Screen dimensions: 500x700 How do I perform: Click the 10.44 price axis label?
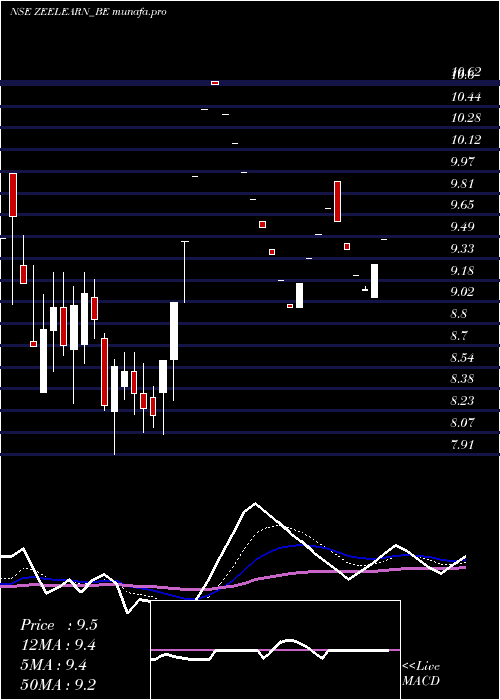pos(466,96)
